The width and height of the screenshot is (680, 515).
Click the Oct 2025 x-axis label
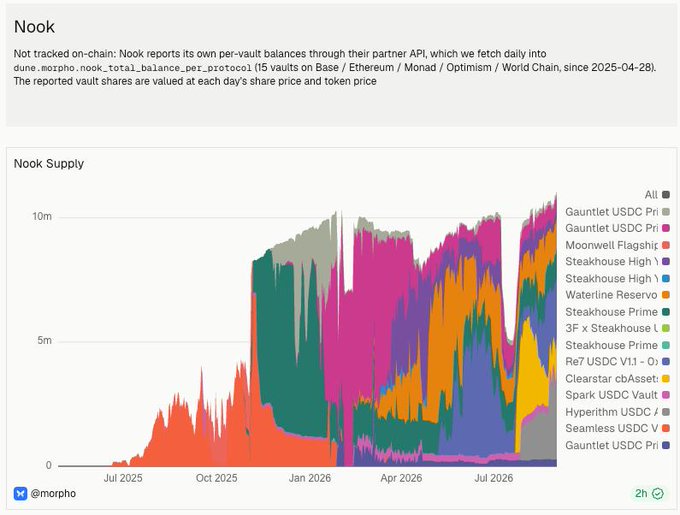216,478
